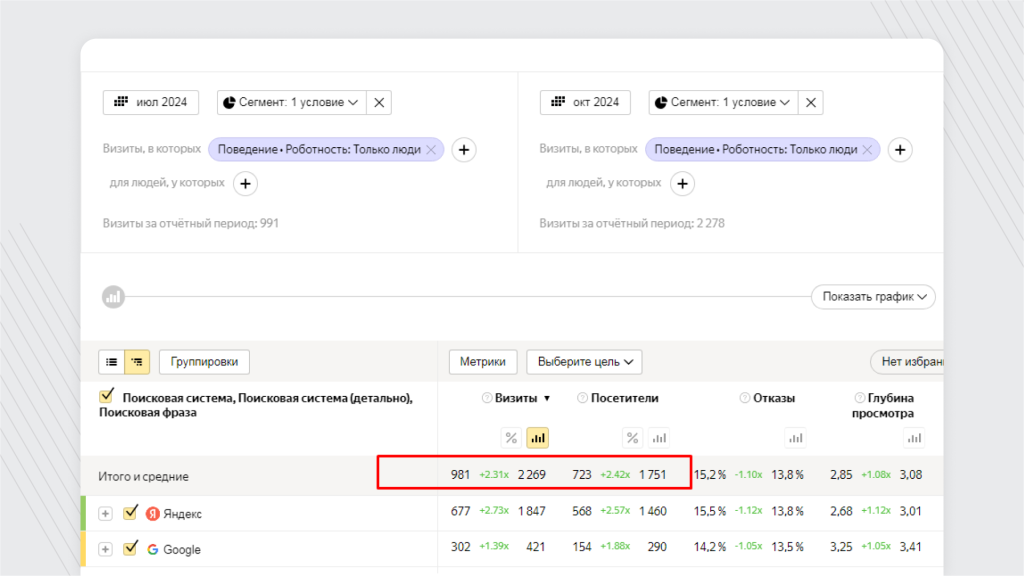The image size is (1024, 576).
Task: Add a visit condition to the left segment
Action: 464,150
